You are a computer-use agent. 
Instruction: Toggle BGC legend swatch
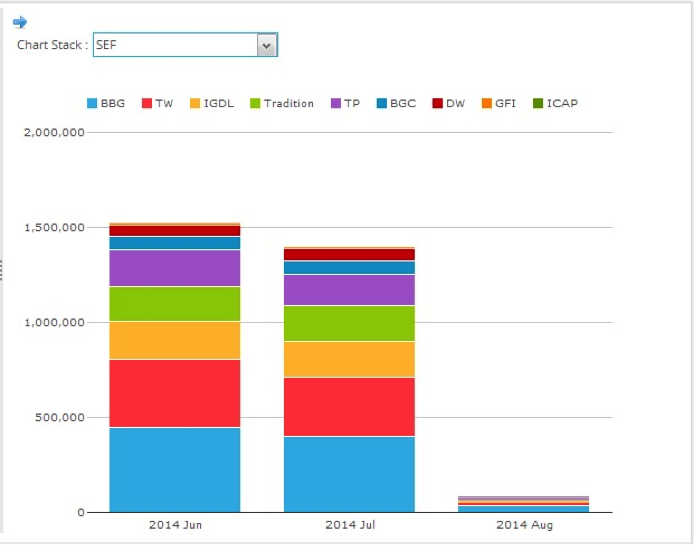click(382, 103)
